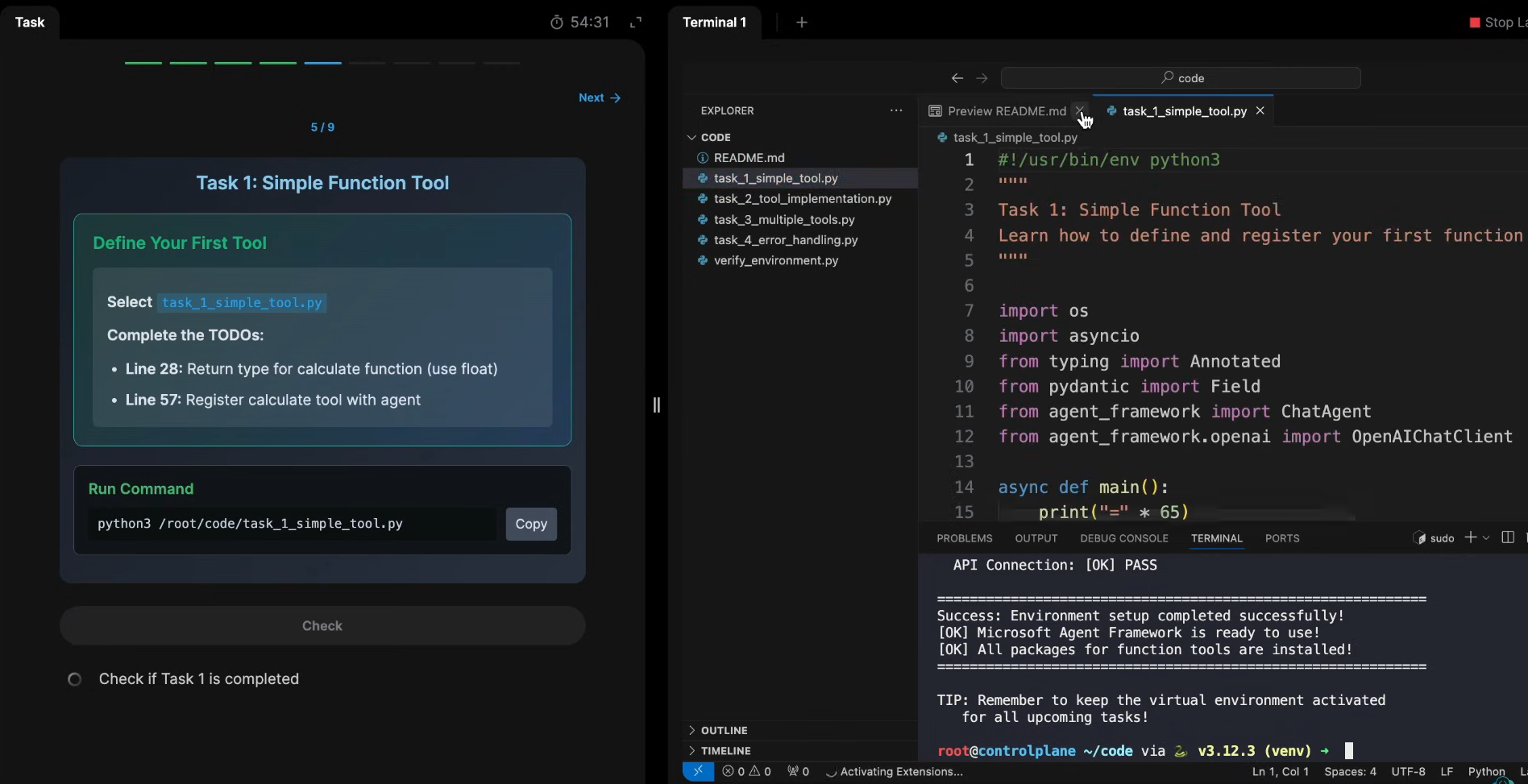The height and width of the screenshot is (784, 1528).
Task: Close the Preview README.md tab
Action: tap(1079, 111)
